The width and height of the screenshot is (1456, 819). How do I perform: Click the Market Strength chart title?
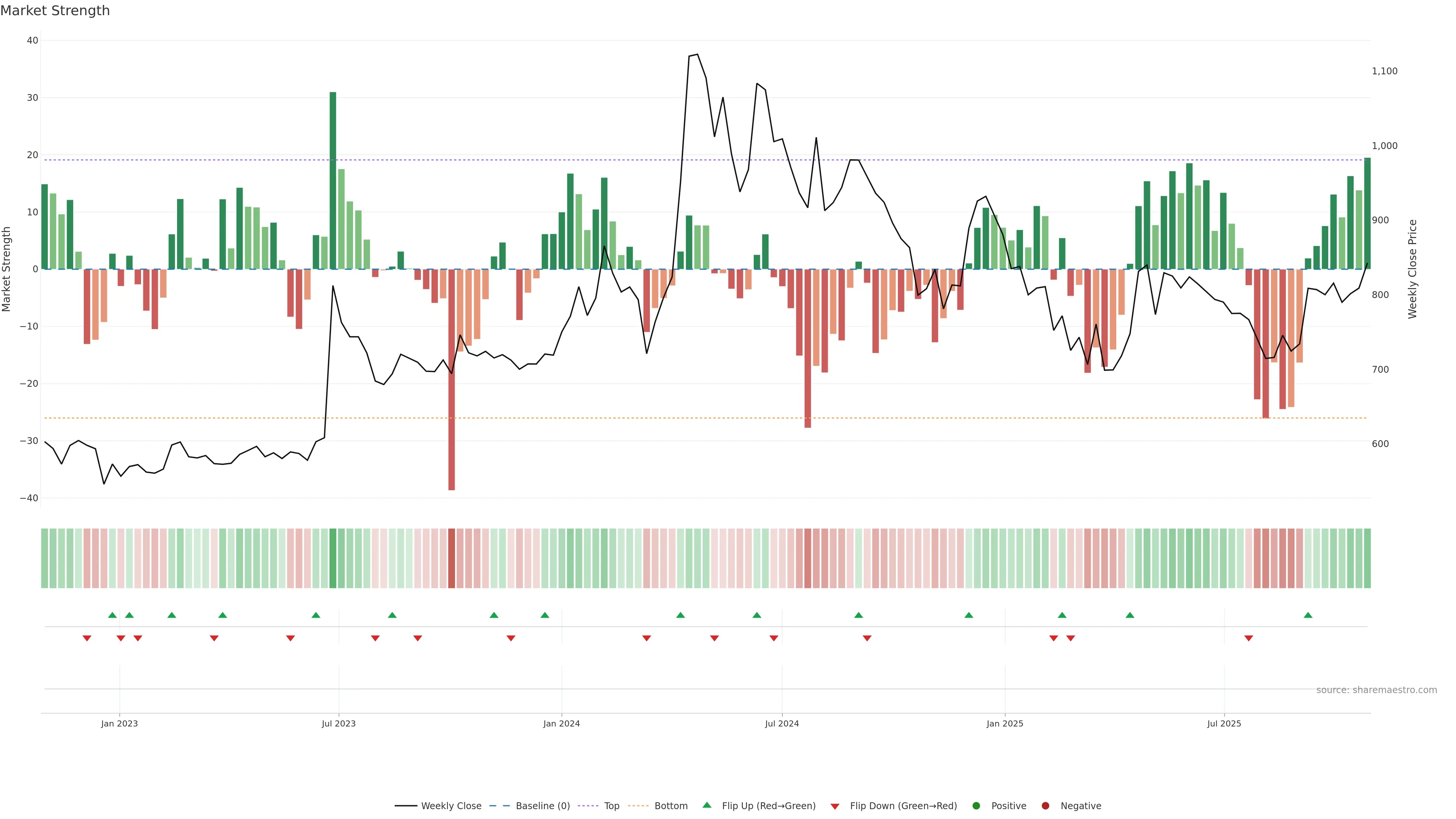55,11
